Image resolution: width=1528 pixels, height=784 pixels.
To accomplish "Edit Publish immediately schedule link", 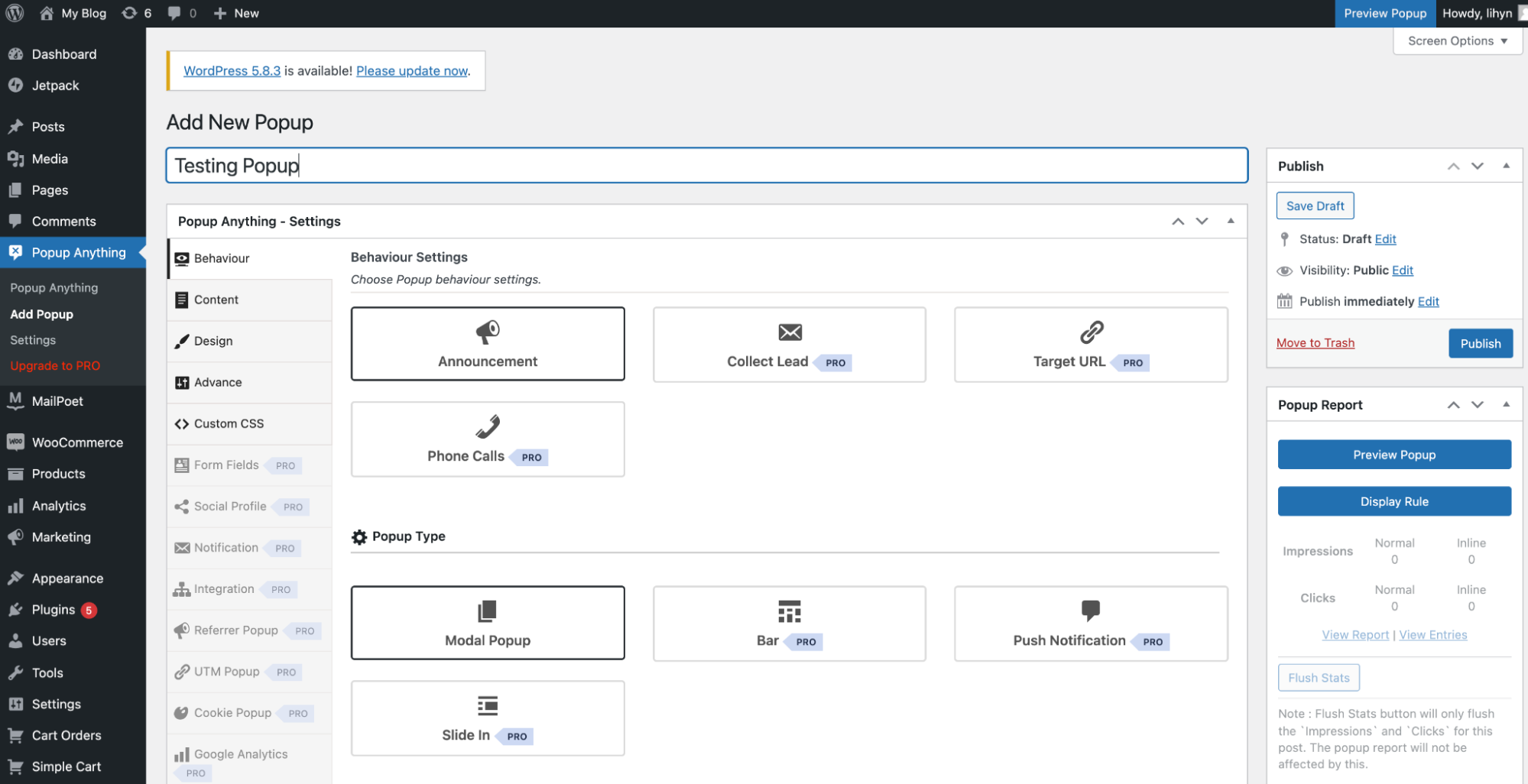I will tap(1428, 302).
